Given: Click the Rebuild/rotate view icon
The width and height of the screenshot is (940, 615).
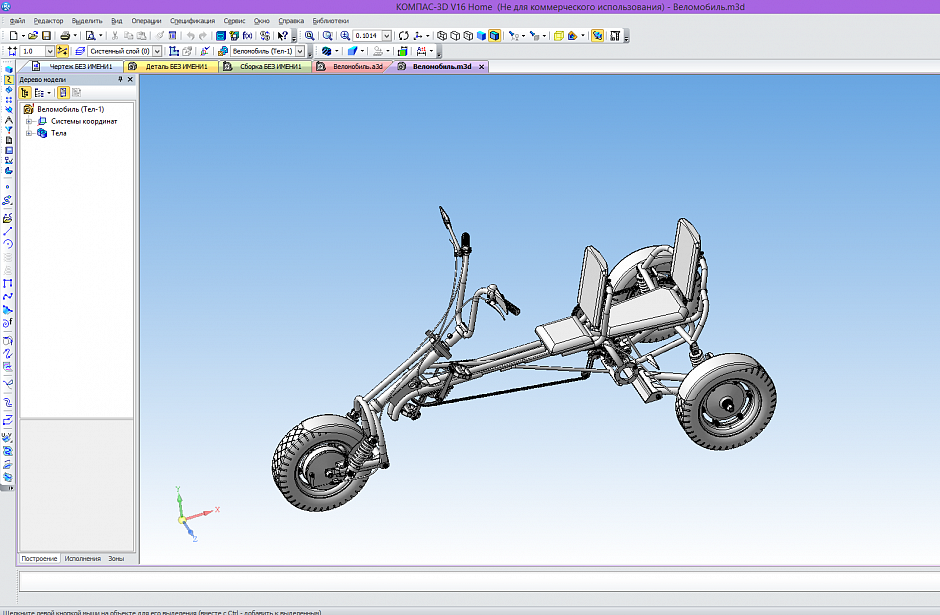Looking at the screenshot, I should [403, 36].
